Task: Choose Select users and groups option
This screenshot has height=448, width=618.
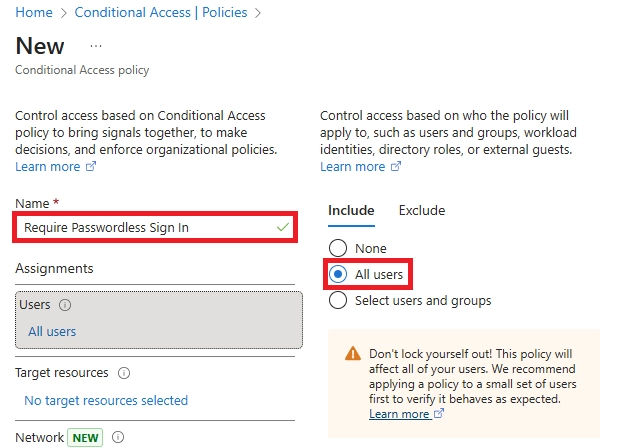Action: [x=338, y=300]
